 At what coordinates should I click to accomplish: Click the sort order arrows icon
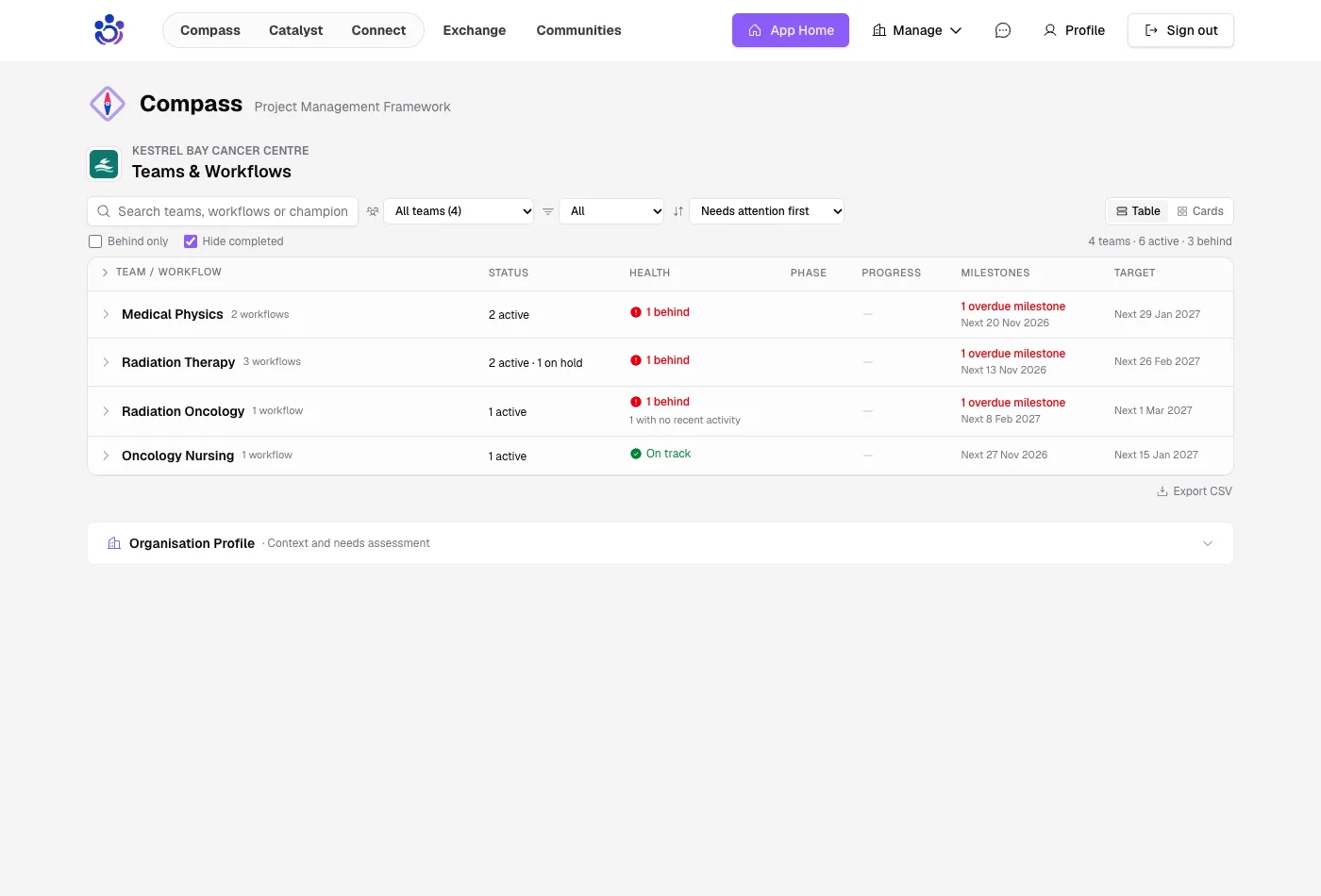click(678, 211)
